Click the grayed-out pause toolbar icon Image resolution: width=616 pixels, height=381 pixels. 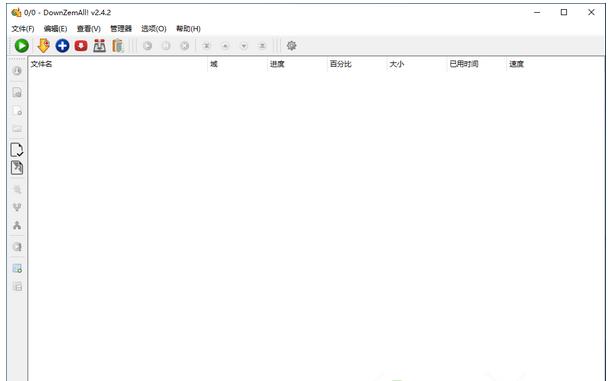click(x=166, y=46)
